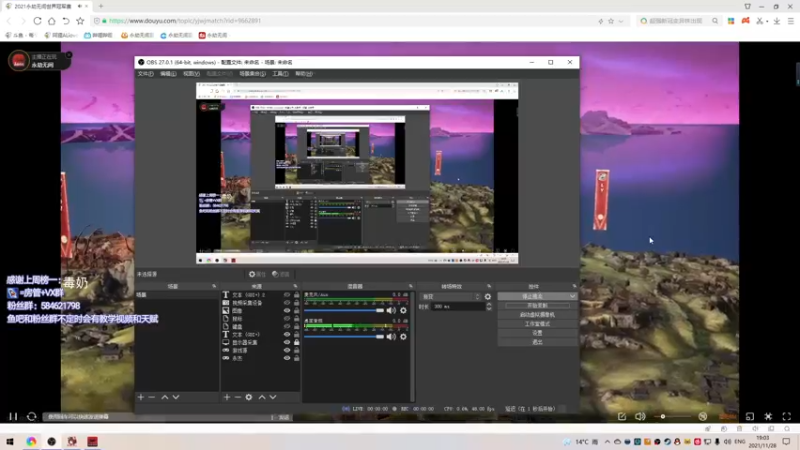Open the Windows Start menu

tap(10, 441)
